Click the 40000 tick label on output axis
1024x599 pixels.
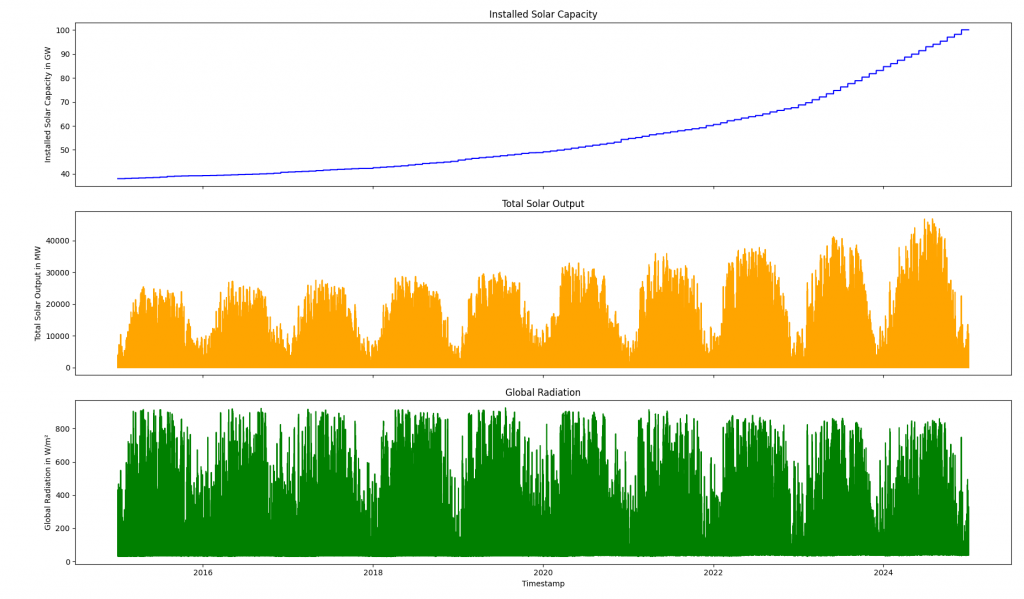pyautogui.click(x=53, y=241)
